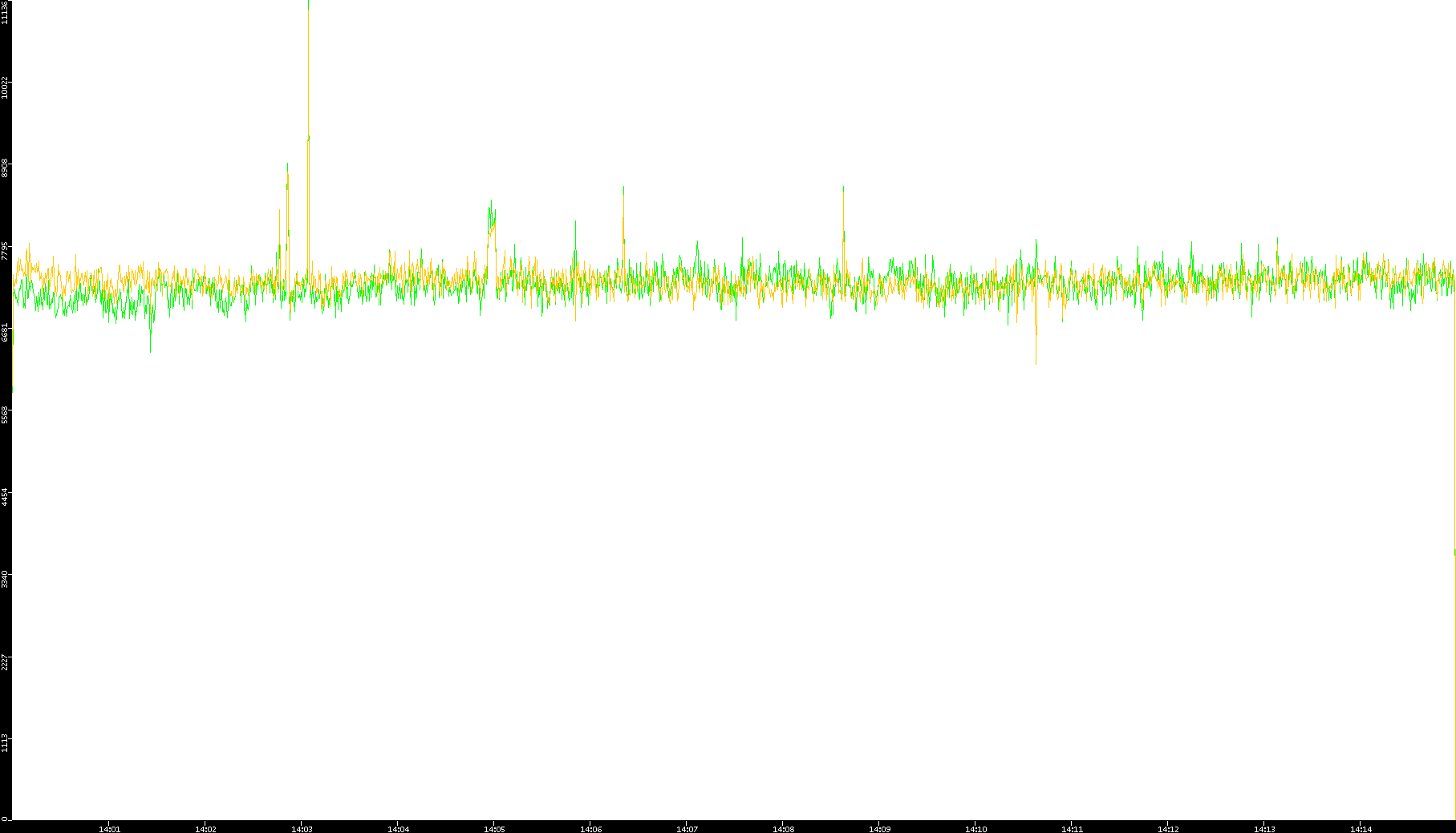The width and height of the screenshot is (1456, 833).
Task: Select the 14:06 time axis label
Action: pyautogui.click(x=590, y=828)
